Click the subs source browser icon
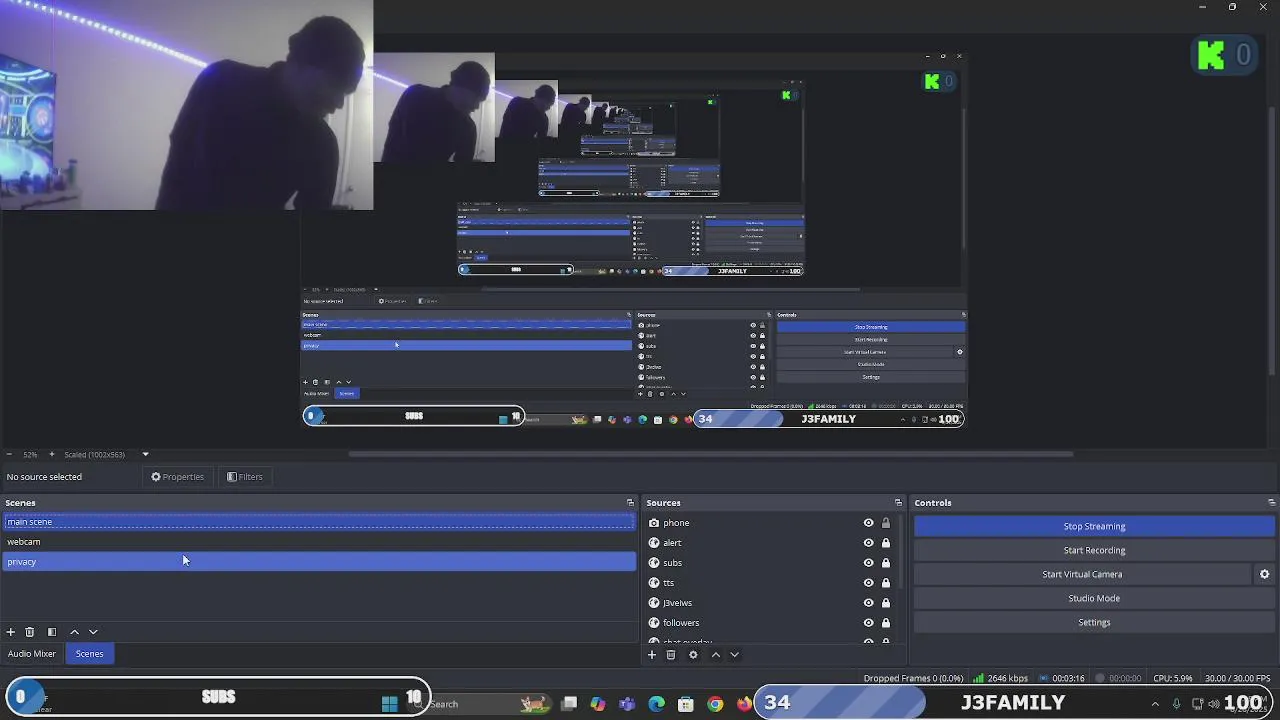 click(654, 563)
